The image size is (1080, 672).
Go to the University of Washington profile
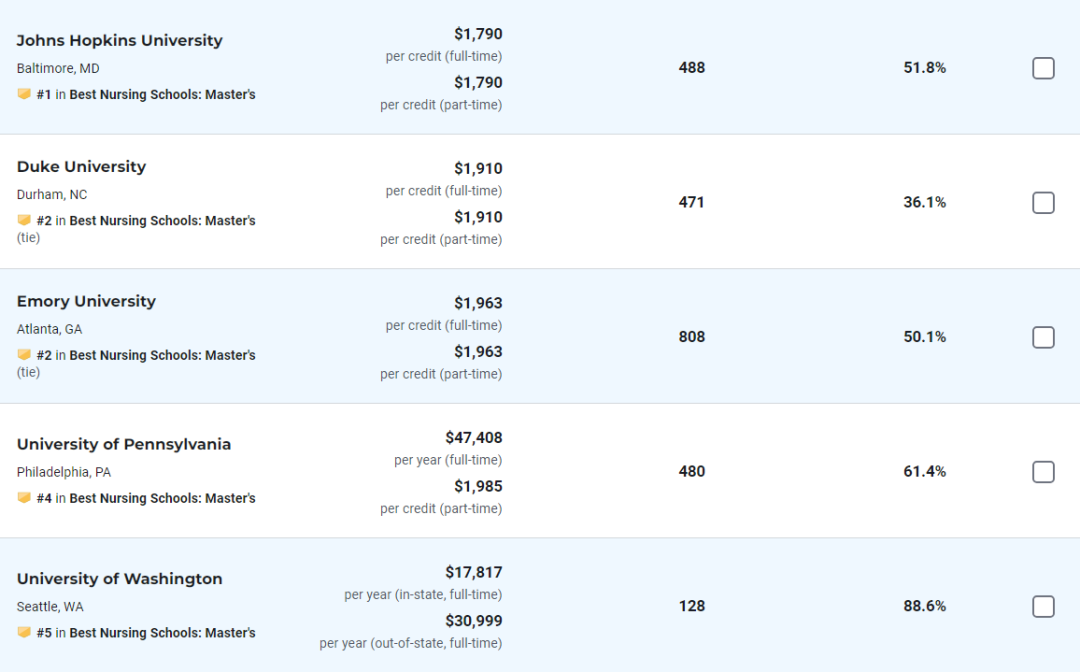[120, 579]
